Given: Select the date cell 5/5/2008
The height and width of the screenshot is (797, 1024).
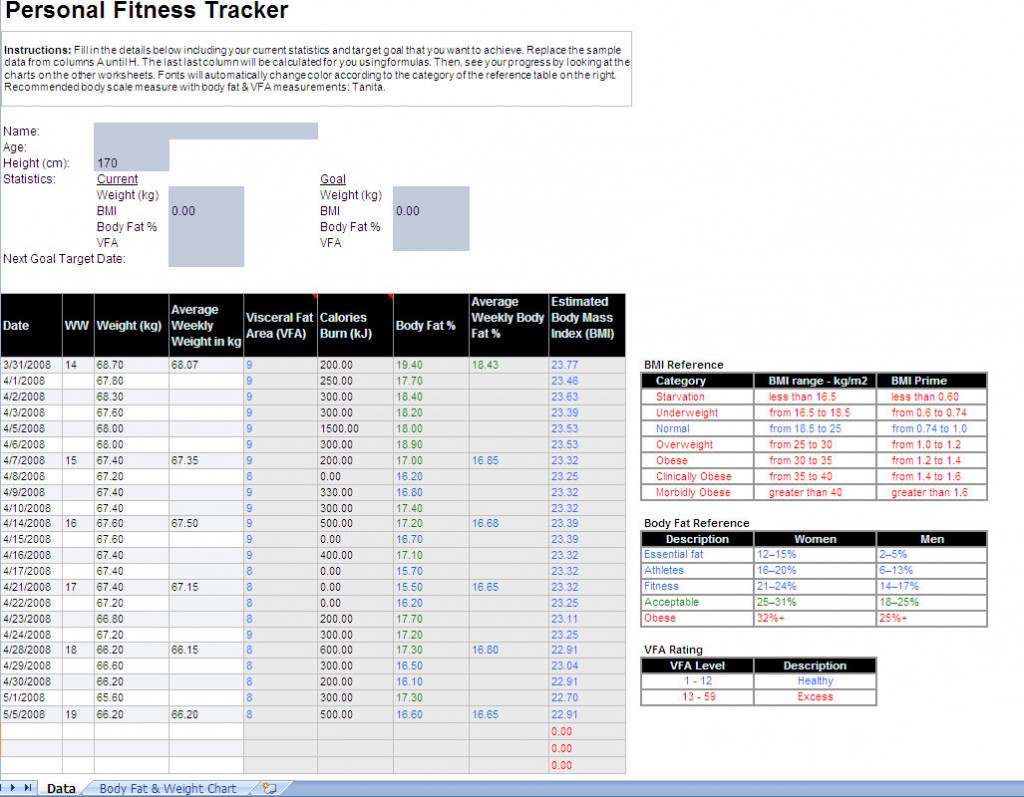Looking at the screenshot, I should 31,715.
